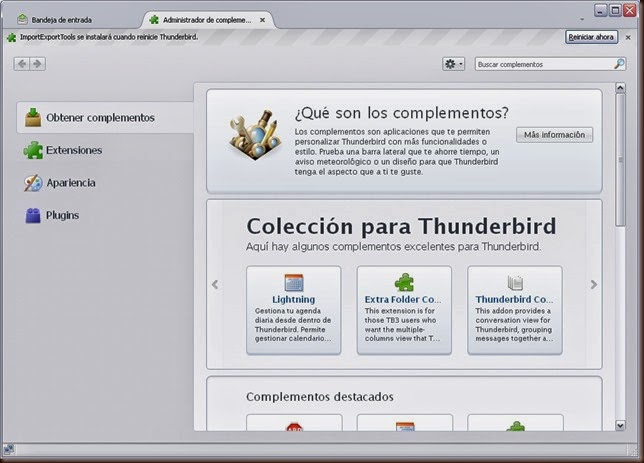Click the magnifying glass search icon
The image size is (644, 463).
click(x=619, y=64)
